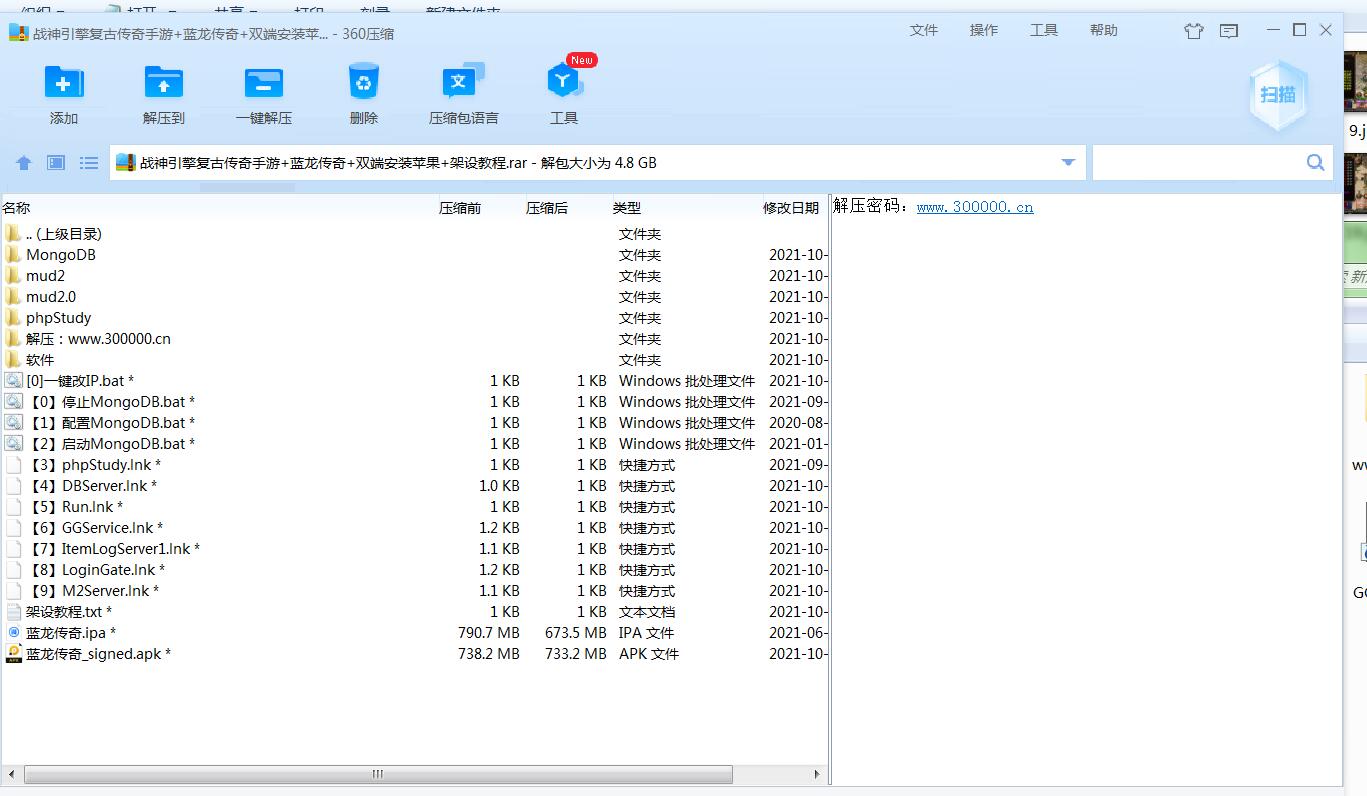The image size is (1367, 796).
Task: Click the search magnifier icon
Action: coord(1315,163)
